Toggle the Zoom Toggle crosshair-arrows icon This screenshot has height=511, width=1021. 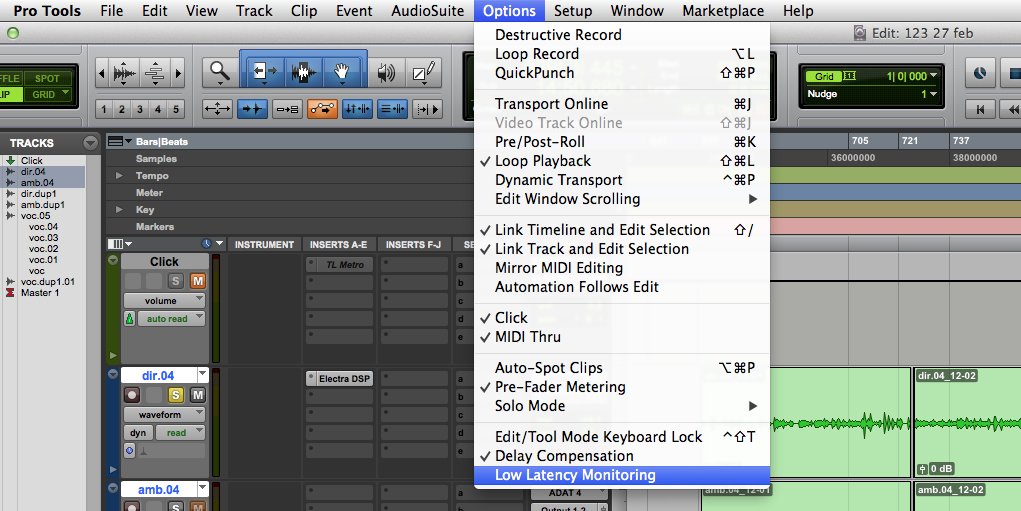click(x=217, y=109)
